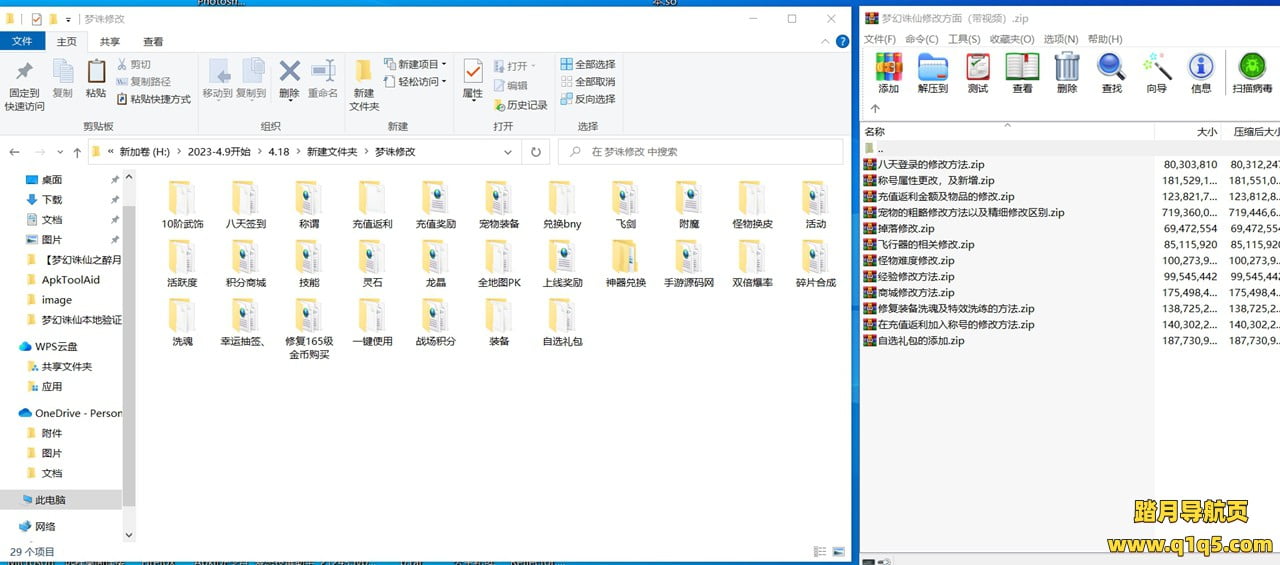Open the 收藏夹(O) menu in WinRAR

[1012, 39]
